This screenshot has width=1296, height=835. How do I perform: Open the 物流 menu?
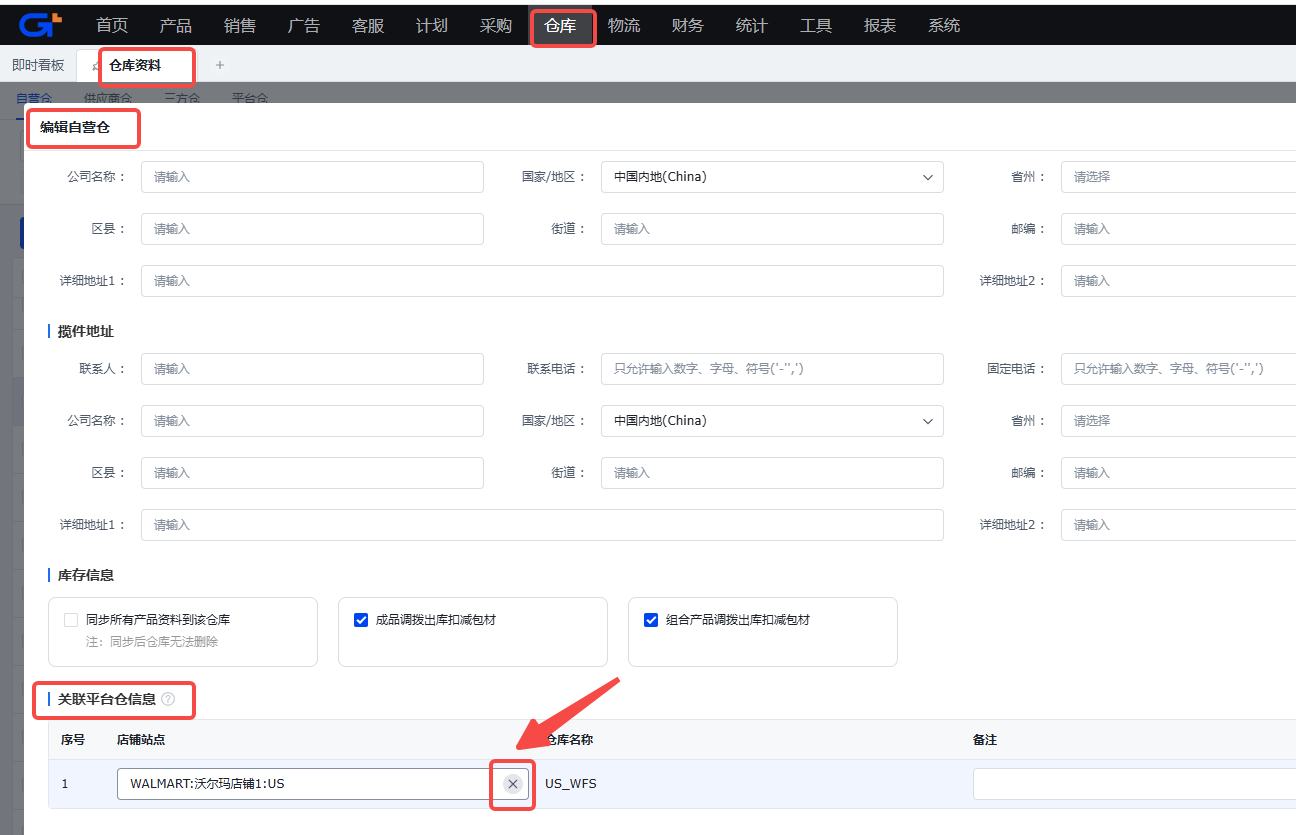(624, 26)
